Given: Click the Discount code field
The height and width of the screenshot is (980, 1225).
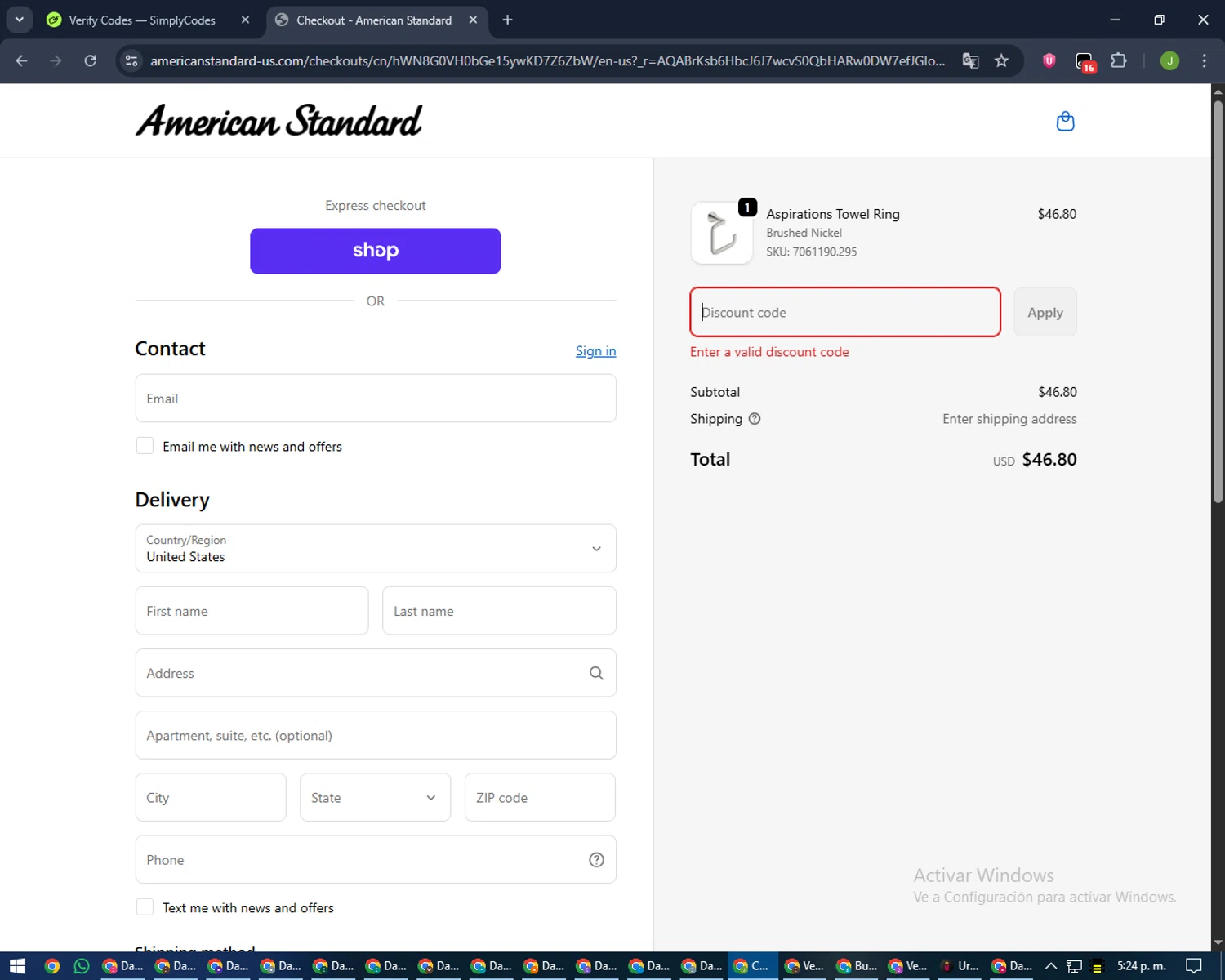Looking at the screenshot, I should 845,312.
